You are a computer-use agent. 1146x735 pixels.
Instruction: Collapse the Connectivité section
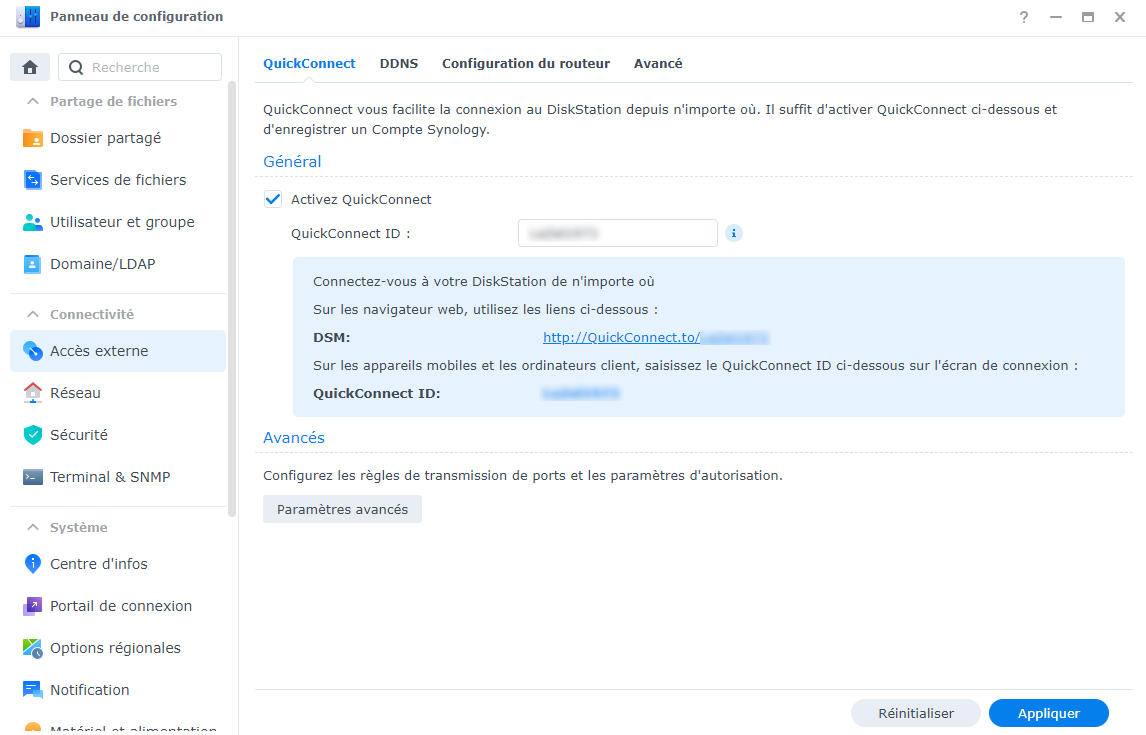33,314
